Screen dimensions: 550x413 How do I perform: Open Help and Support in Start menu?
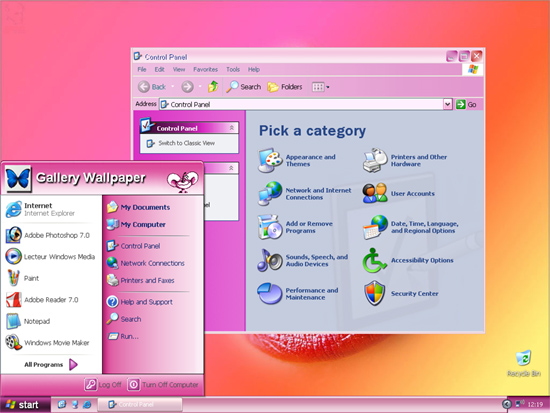coord(140,302)
